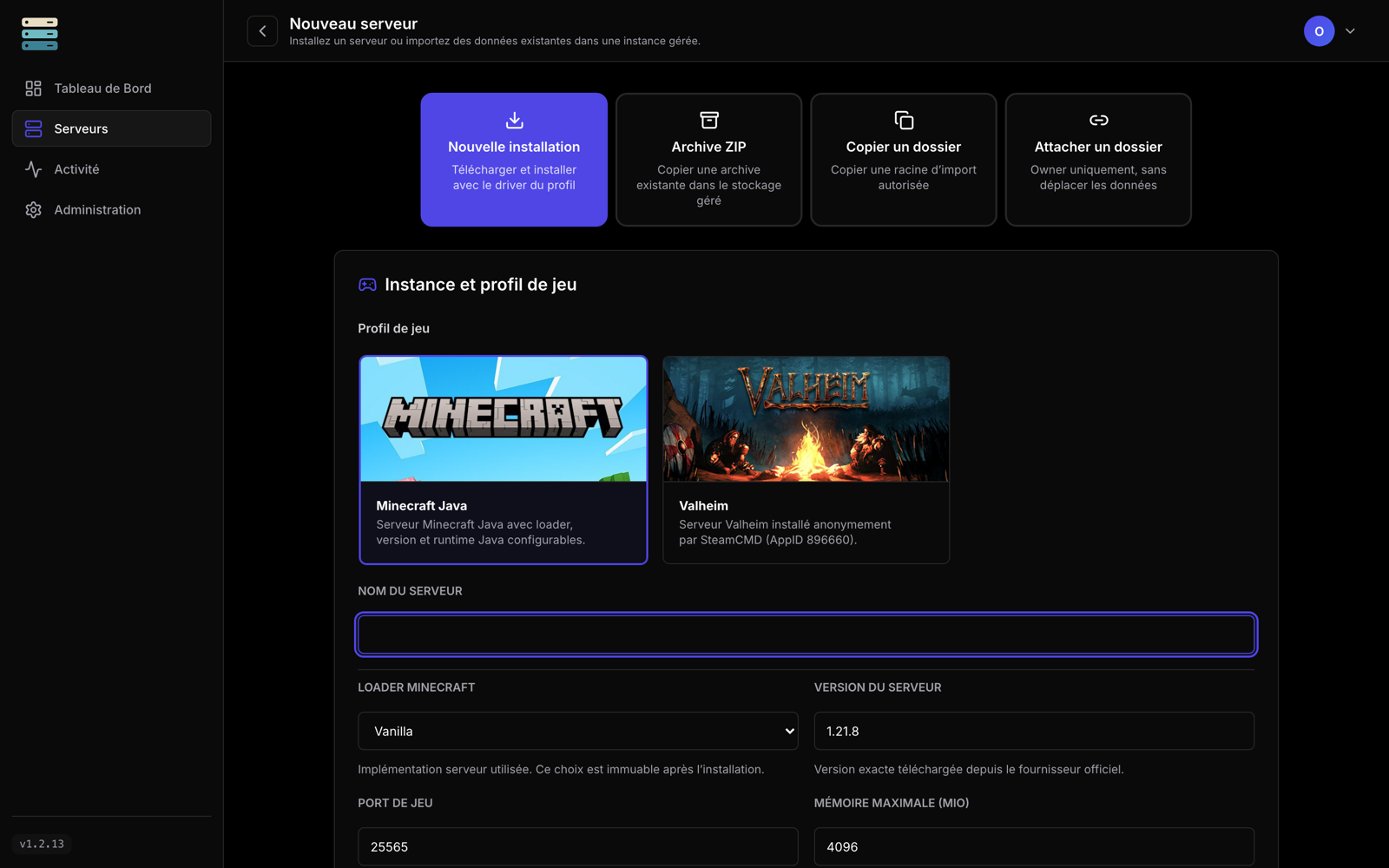Image resolution: width=1389 pixels, height=868 pixels.
Task: Expand the user account menu chevron
Action: tap(1350, 31)
